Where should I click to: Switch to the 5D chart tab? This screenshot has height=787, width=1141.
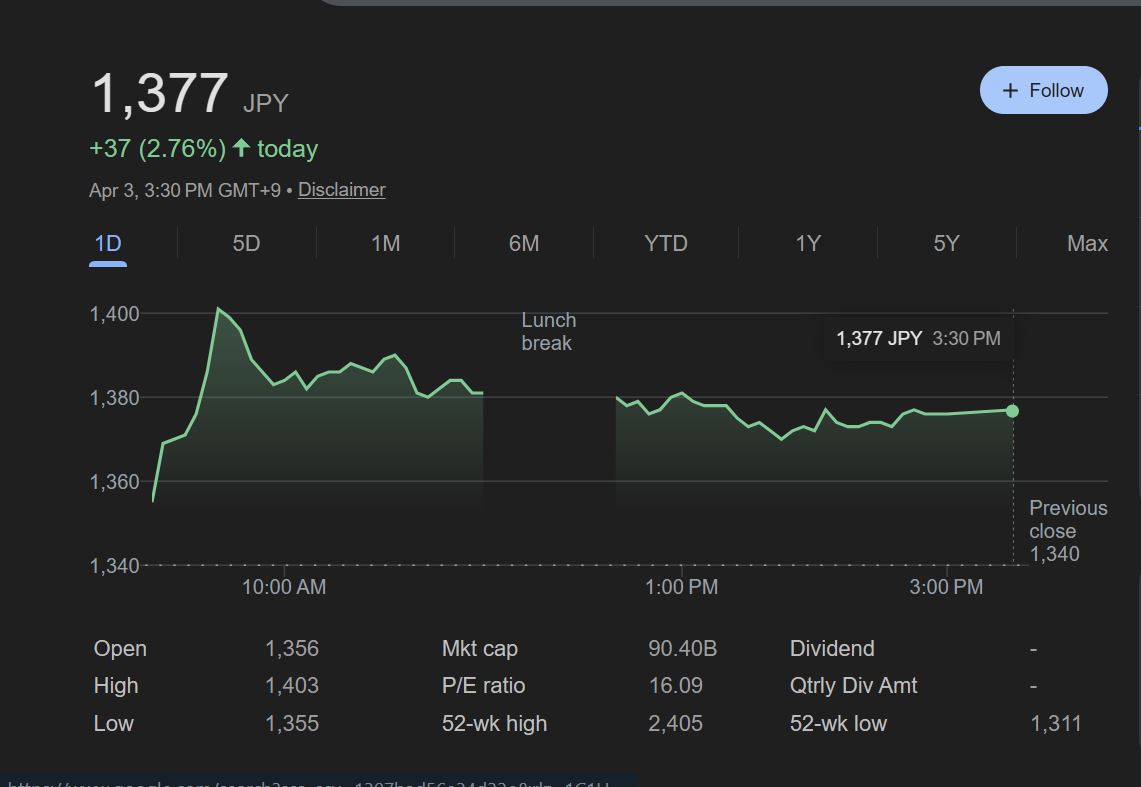246,244
